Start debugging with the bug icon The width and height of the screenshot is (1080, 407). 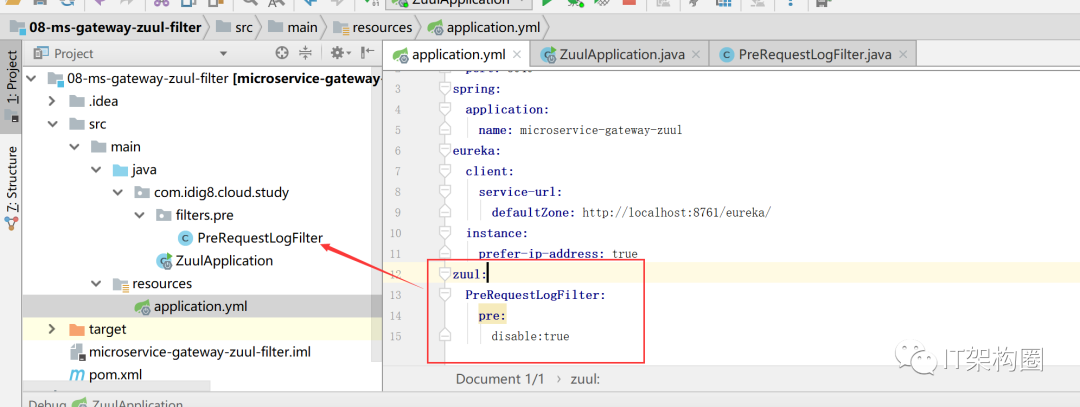click(574, 3)
